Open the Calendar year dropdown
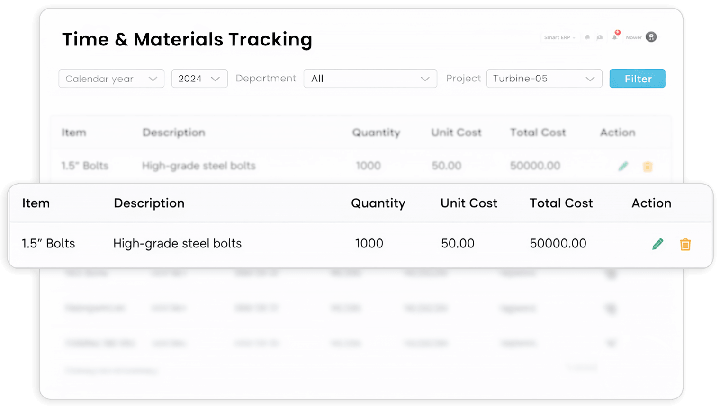This screenshot has height=414, width=720. [x=111, y=78]
